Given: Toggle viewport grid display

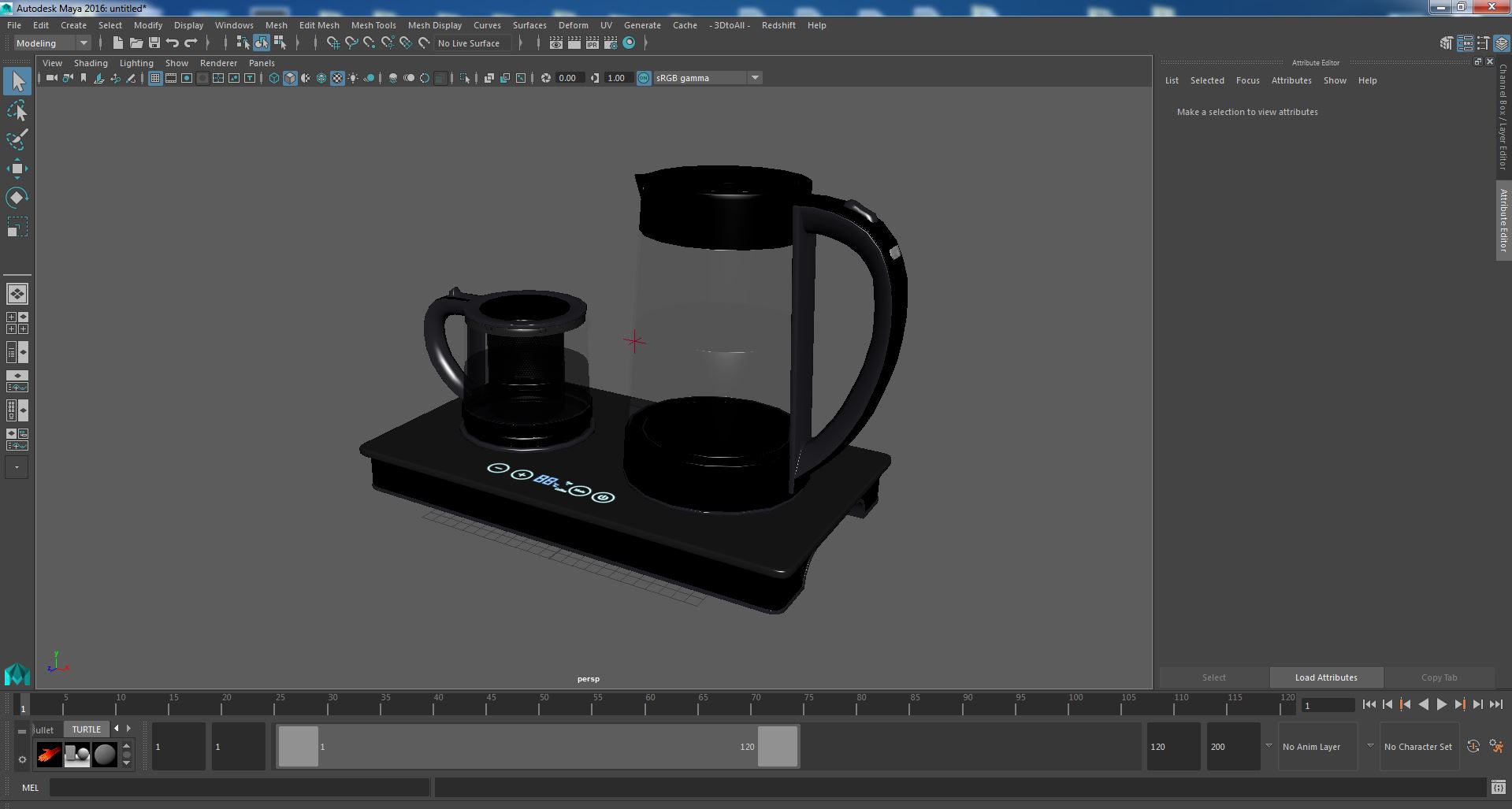Looking at the screenshot, I should coord(155,78).
